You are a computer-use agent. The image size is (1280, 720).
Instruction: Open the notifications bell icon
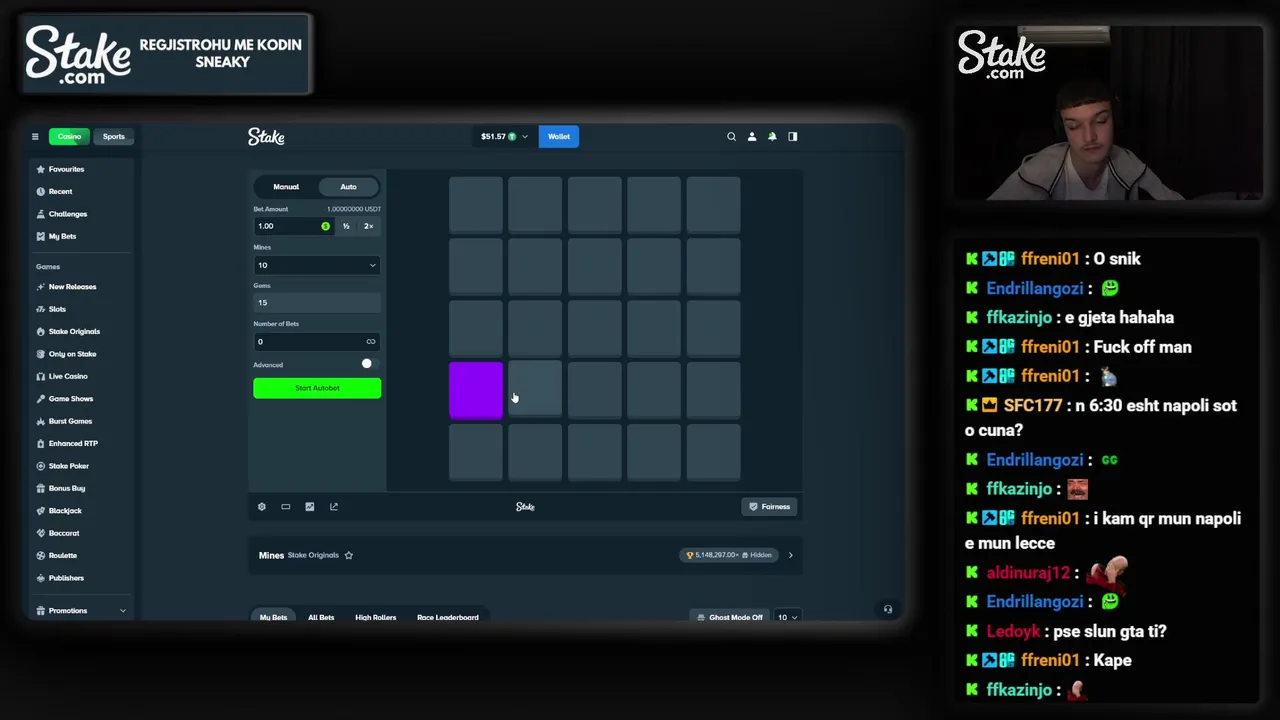[772, 136]
